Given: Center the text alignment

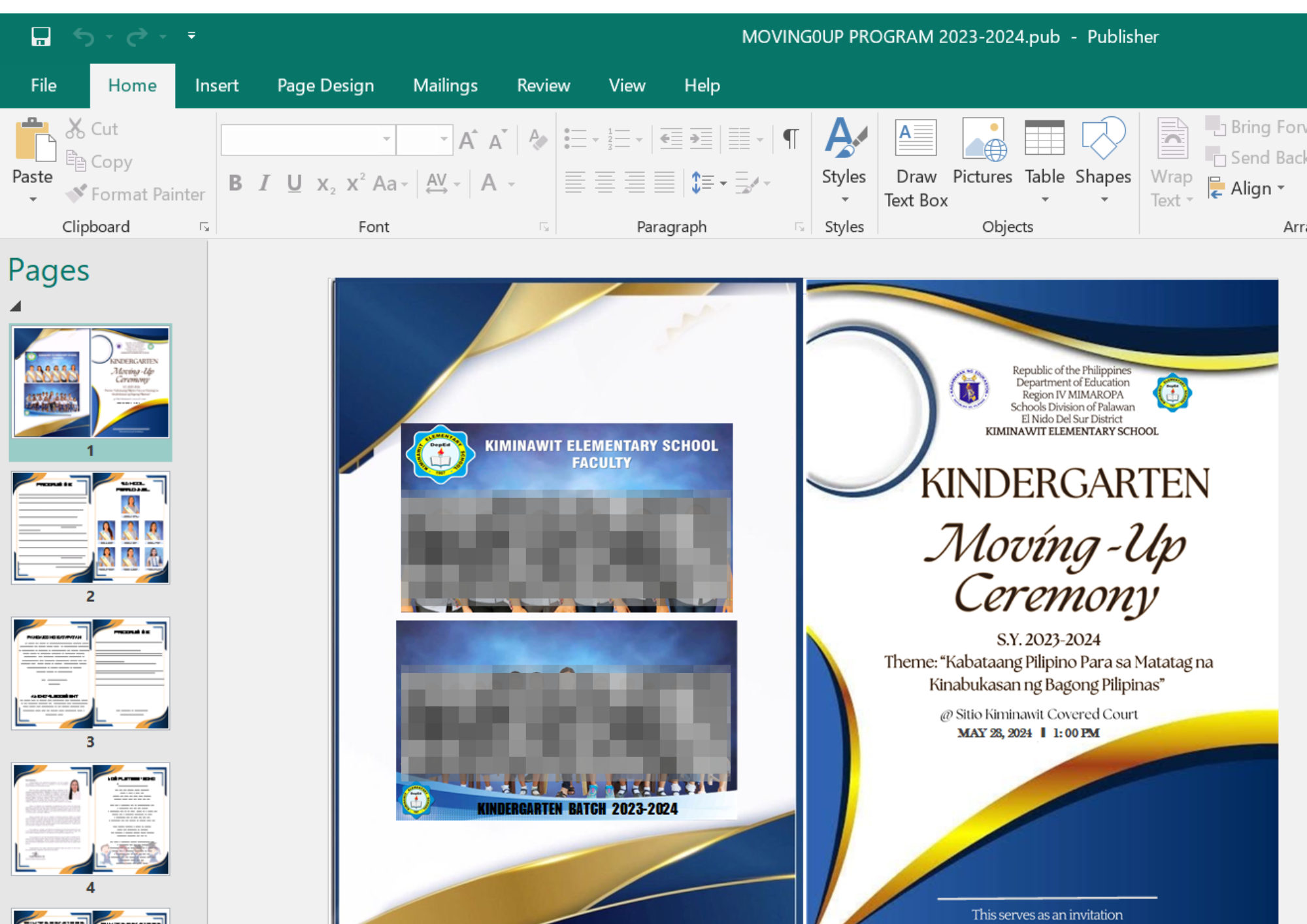Looking at the screenshot, I should [x=604, y=182].
